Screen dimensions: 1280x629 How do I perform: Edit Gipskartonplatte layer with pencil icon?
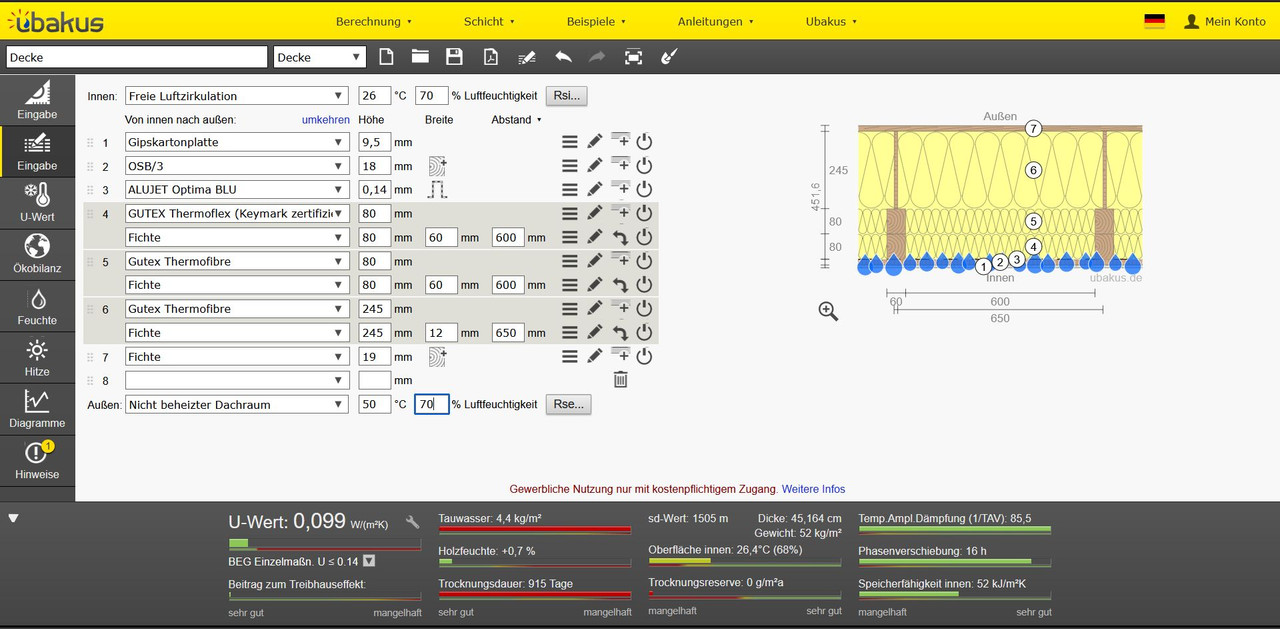coord(595,142)
